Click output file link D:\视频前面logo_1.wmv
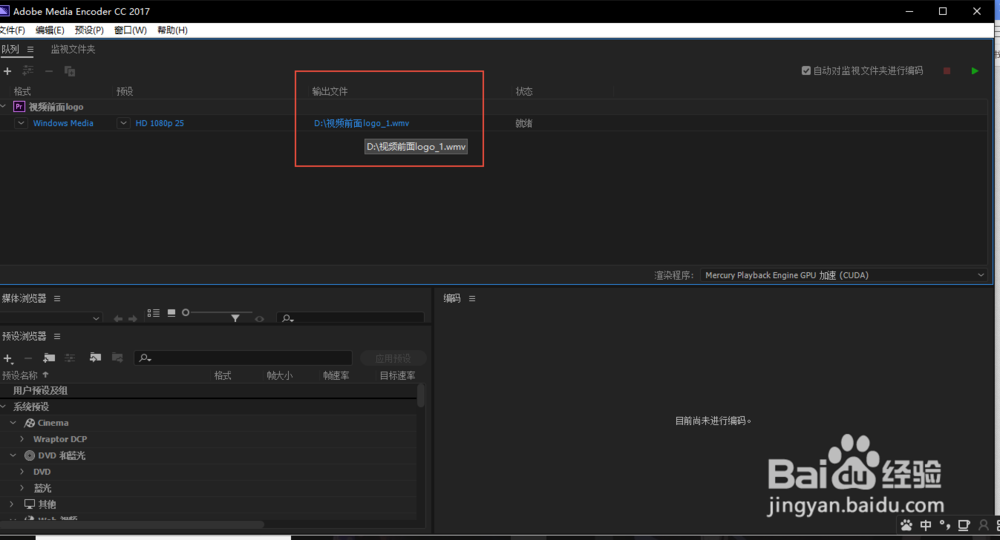The height and width of the screenshot is (540, 1000). [362, 123]
